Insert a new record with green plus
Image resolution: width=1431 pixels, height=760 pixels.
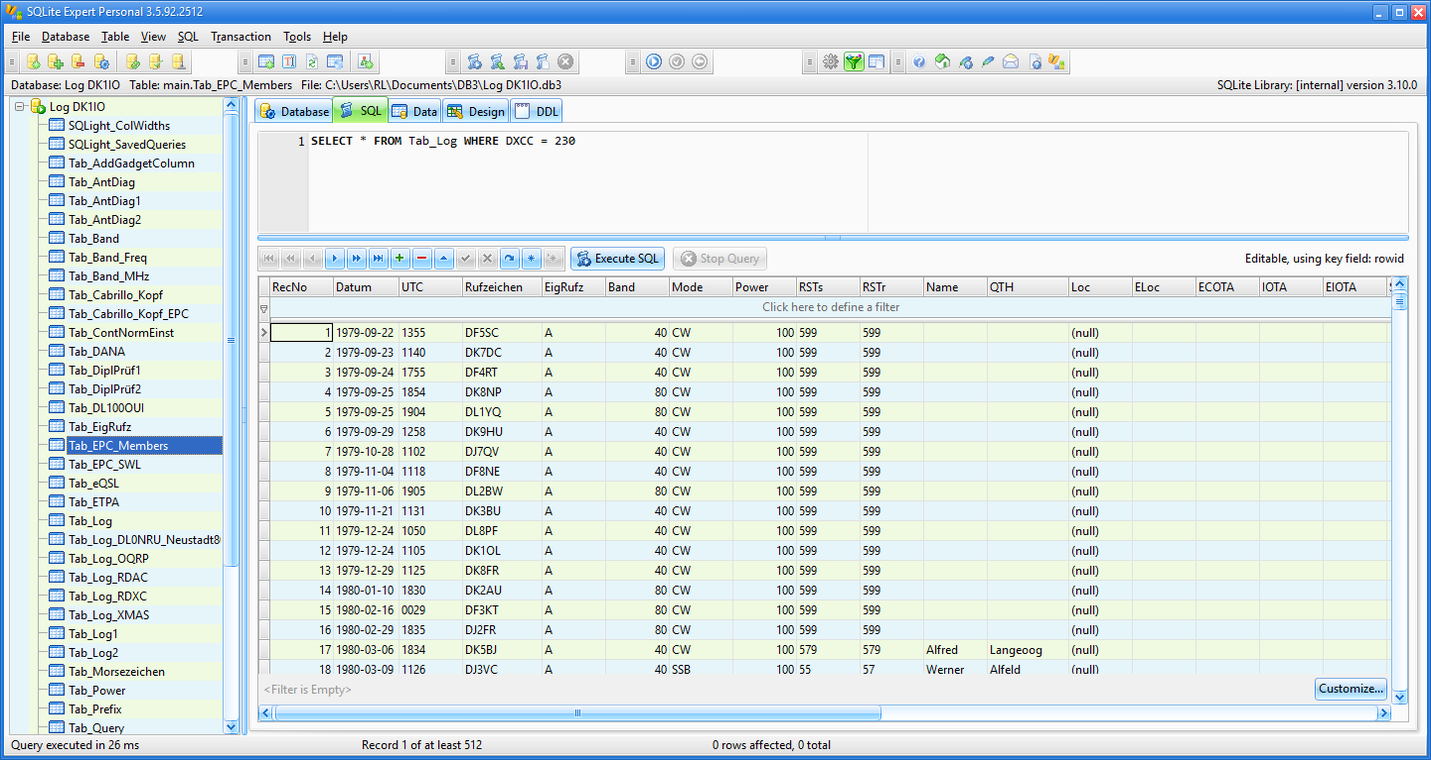[400, 258]
